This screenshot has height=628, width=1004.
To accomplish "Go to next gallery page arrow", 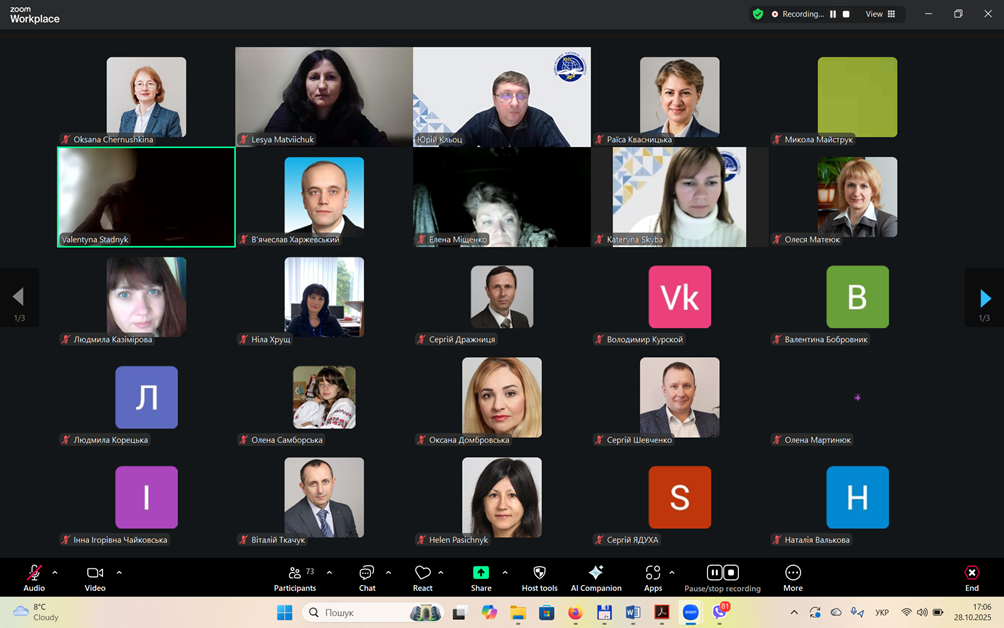I will [x=985, y=298].
